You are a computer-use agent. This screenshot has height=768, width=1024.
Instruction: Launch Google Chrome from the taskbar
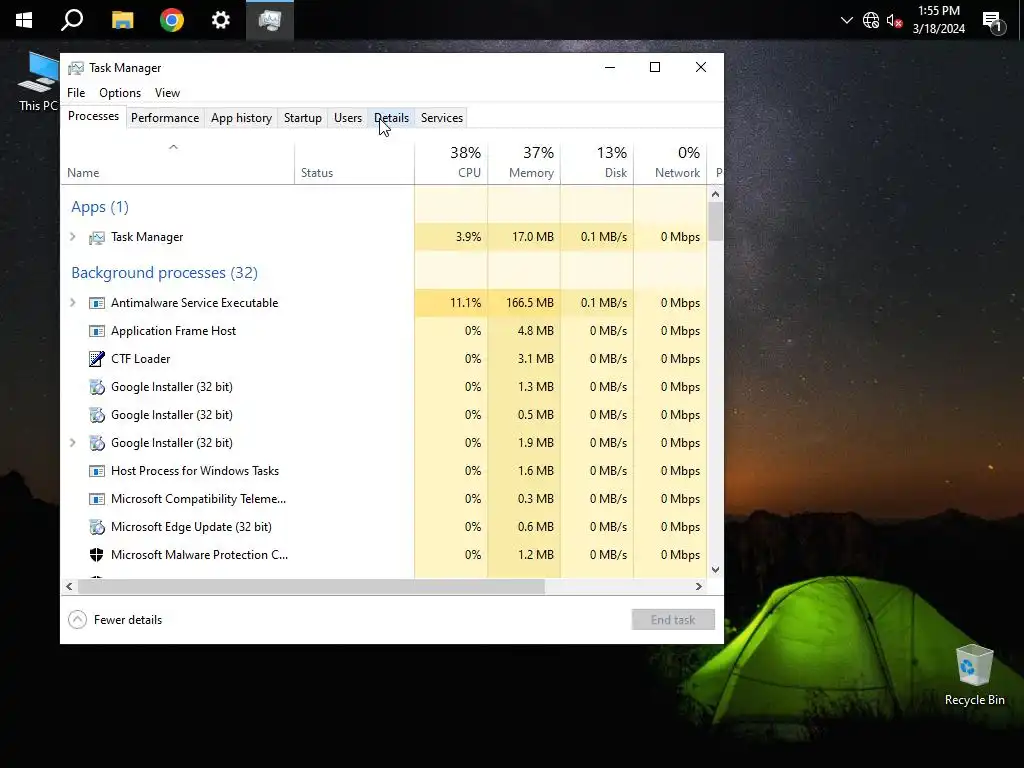172,20
